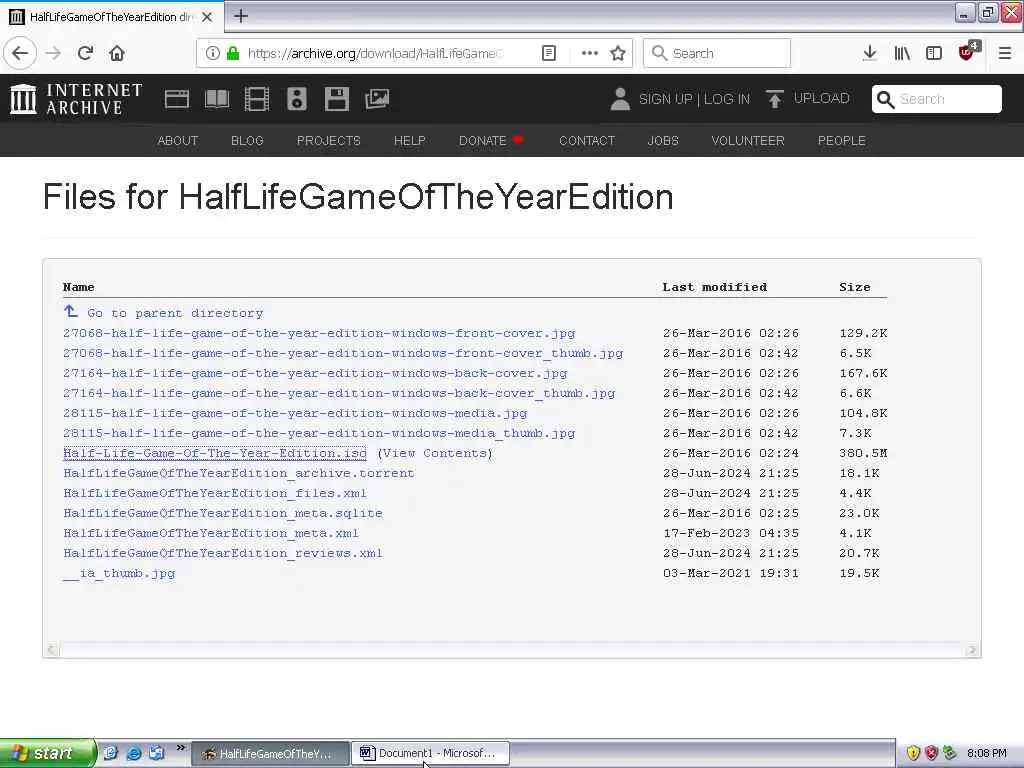Viewport: 1024px width, 768px height.
Task: Click the user avatar icon near Sign Up
Action: [620, 99]
